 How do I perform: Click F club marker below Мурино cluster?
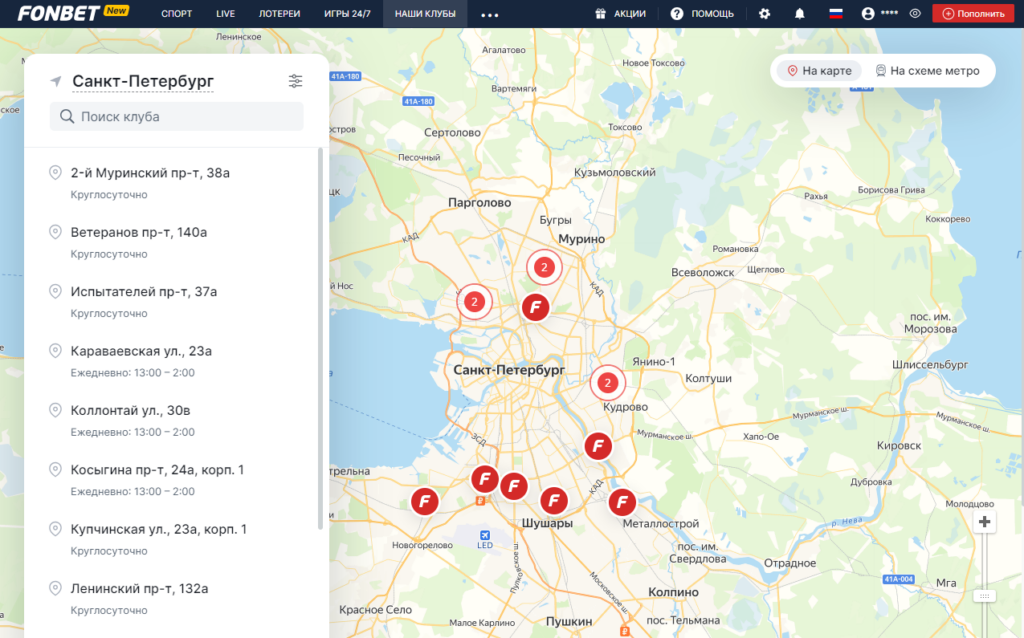coord(536,307)
